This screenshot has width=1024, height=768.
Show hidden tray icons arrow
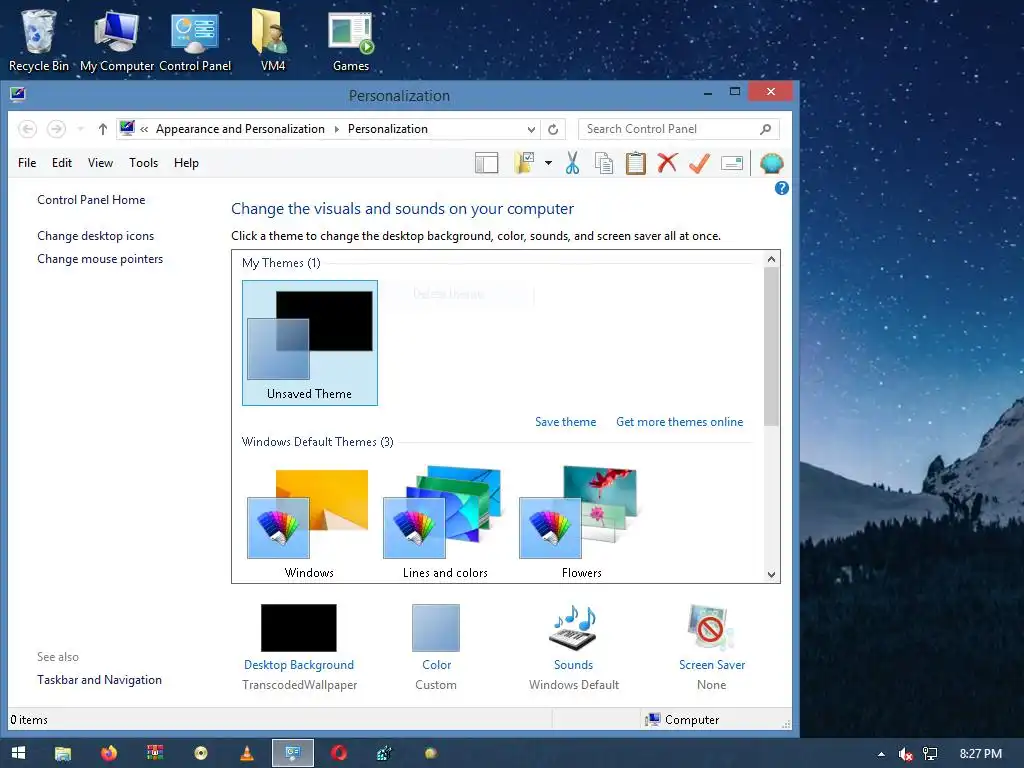point(881,754)
